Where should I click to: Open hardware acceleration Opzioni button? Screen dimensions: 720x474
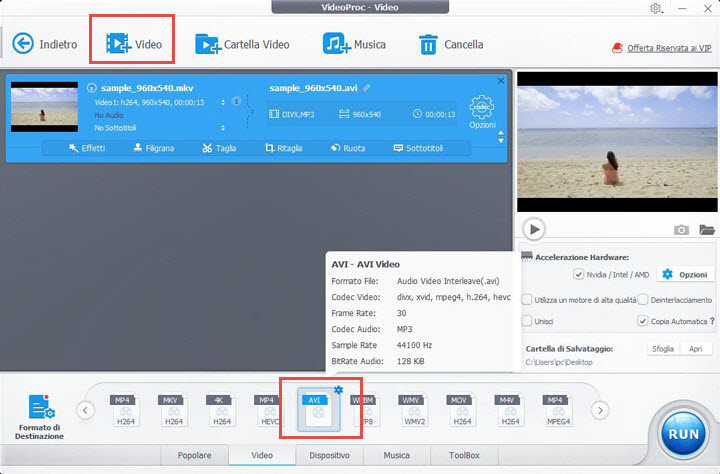pos(685,275)
